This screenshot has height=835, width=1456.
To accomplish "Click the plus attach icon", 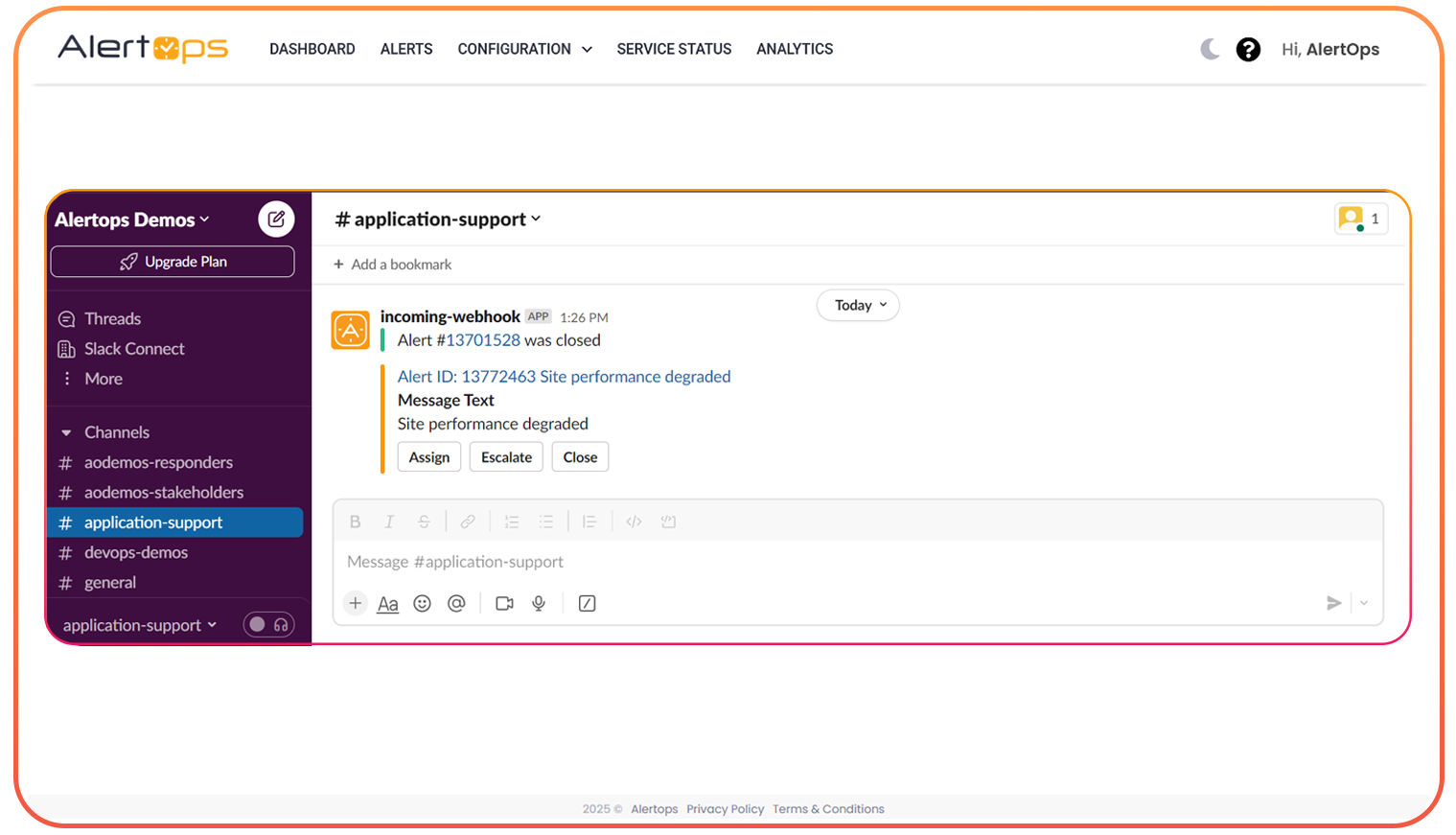I will 356,603.
